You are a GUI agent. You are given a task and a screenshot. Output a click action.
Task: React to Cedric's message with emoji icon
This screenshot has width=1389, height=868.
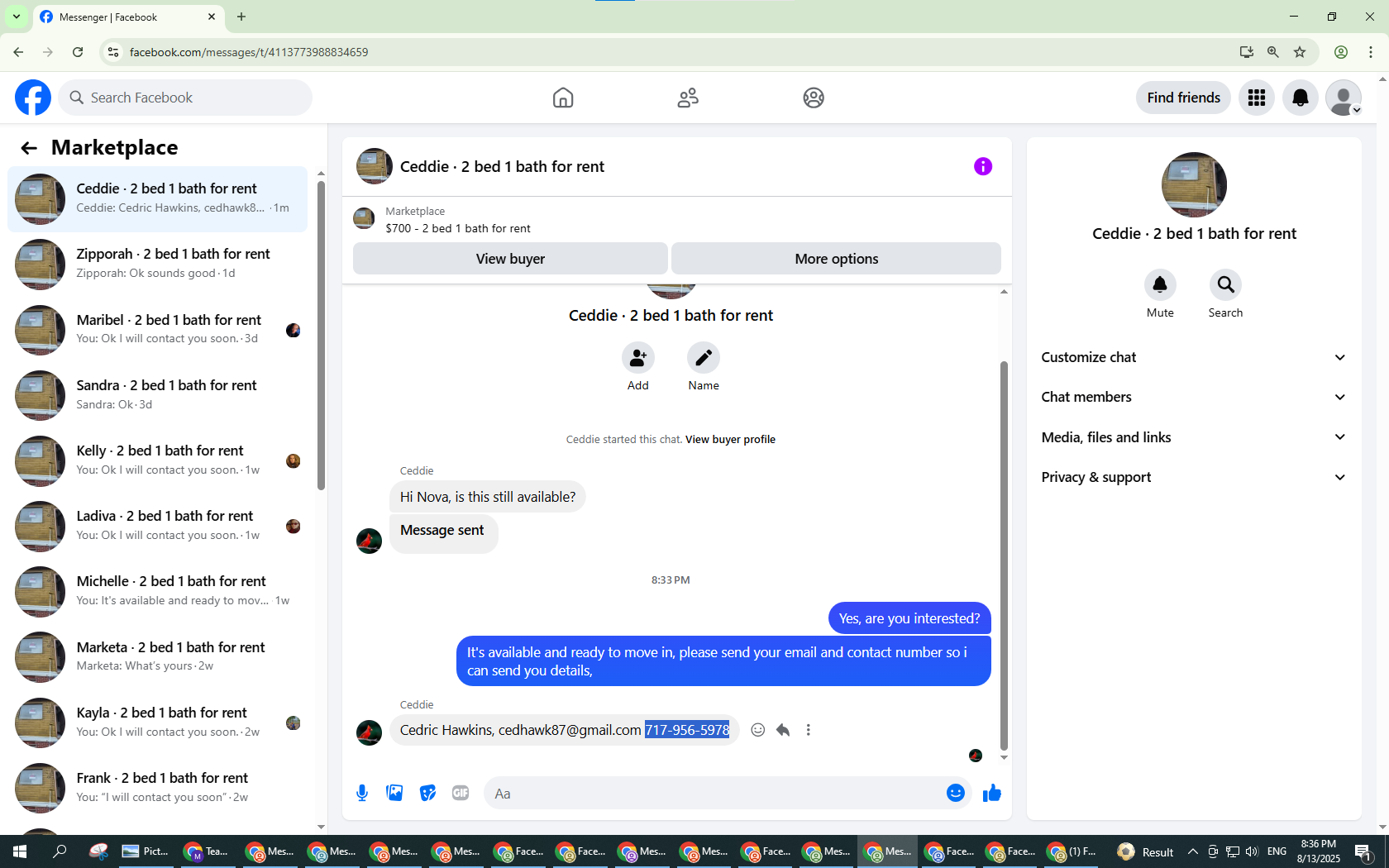click(757, 730)
